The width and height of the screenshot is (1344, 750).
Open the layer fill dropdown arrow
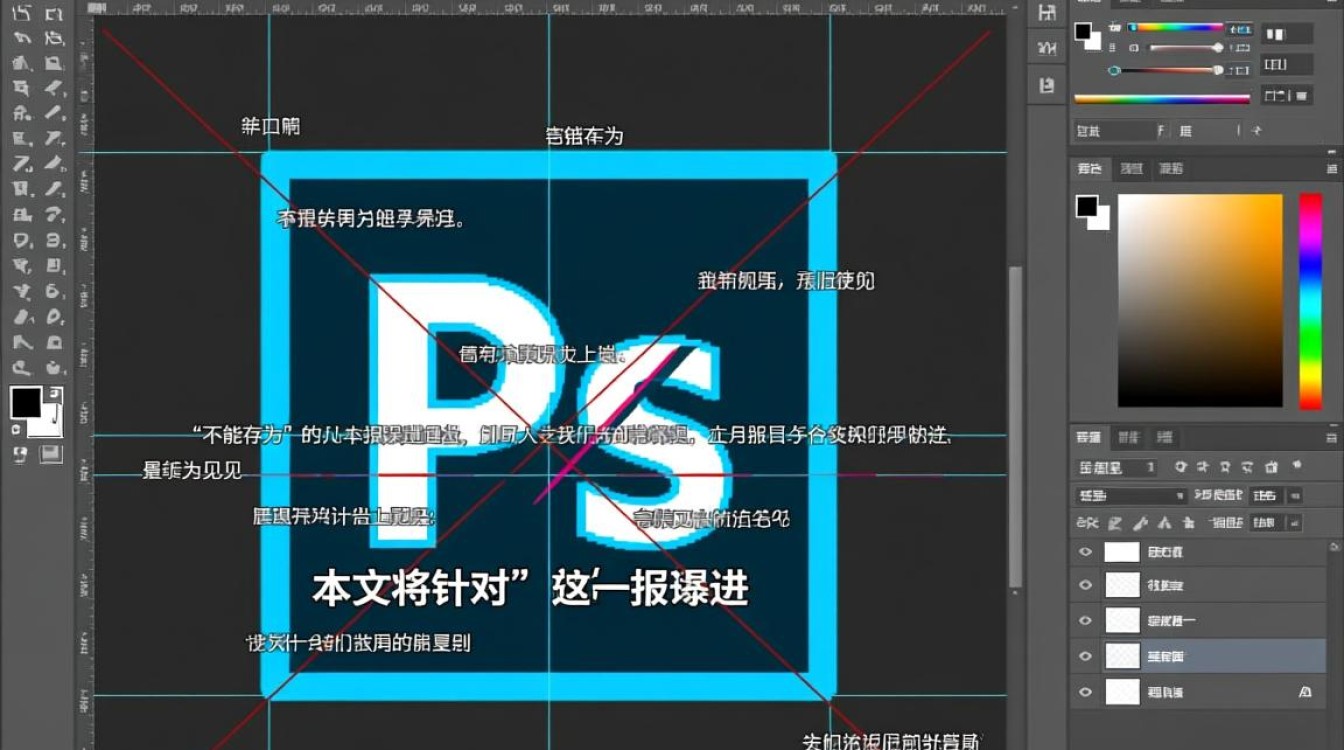[x=1295, y=522]
